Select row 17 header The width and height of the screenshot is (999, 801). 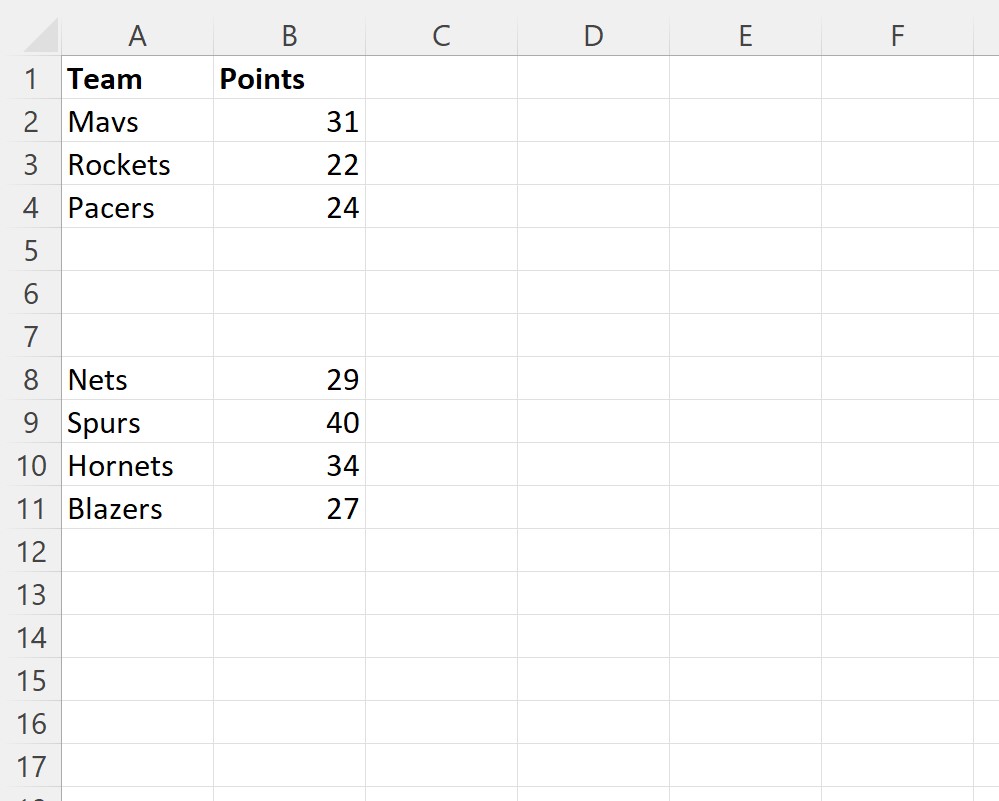click(x=31, y=766)
